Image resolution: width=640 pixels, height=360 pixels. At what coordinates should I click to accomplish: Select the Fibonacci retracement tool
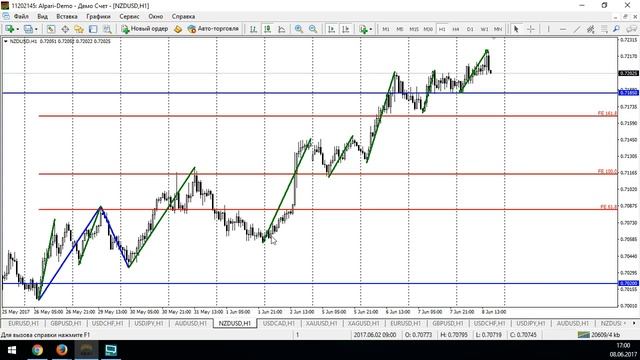604,29
